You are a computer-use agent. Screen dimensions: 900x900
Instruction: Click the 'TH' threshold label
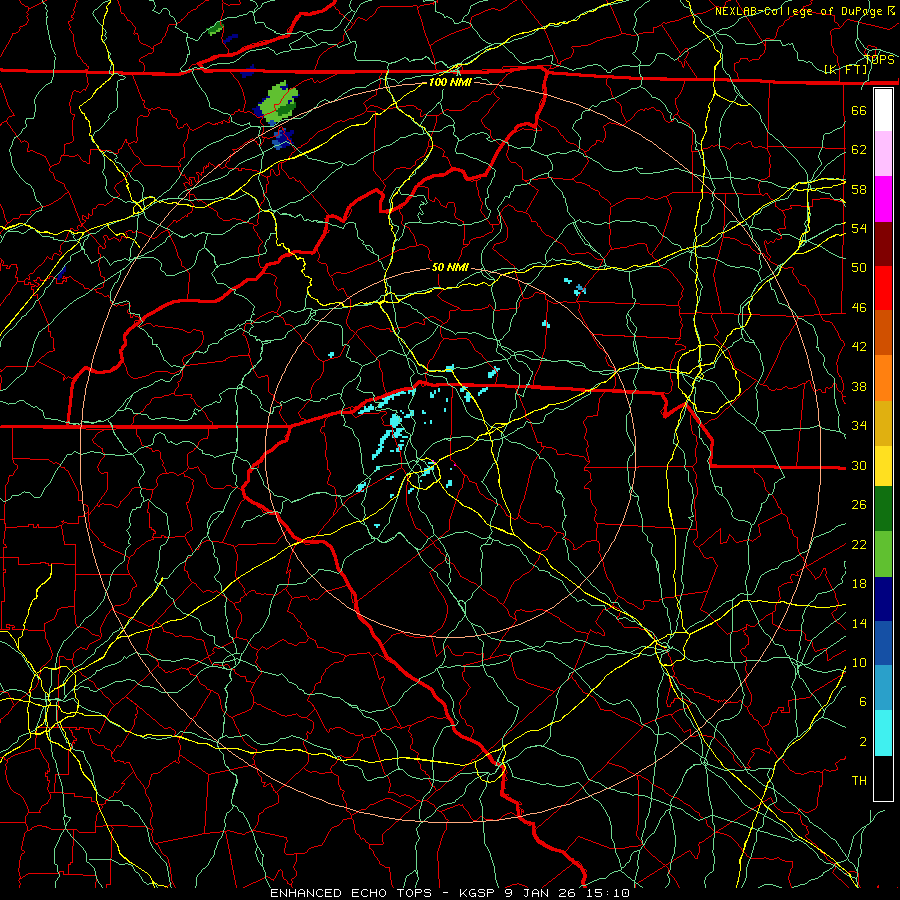[859, 781]
